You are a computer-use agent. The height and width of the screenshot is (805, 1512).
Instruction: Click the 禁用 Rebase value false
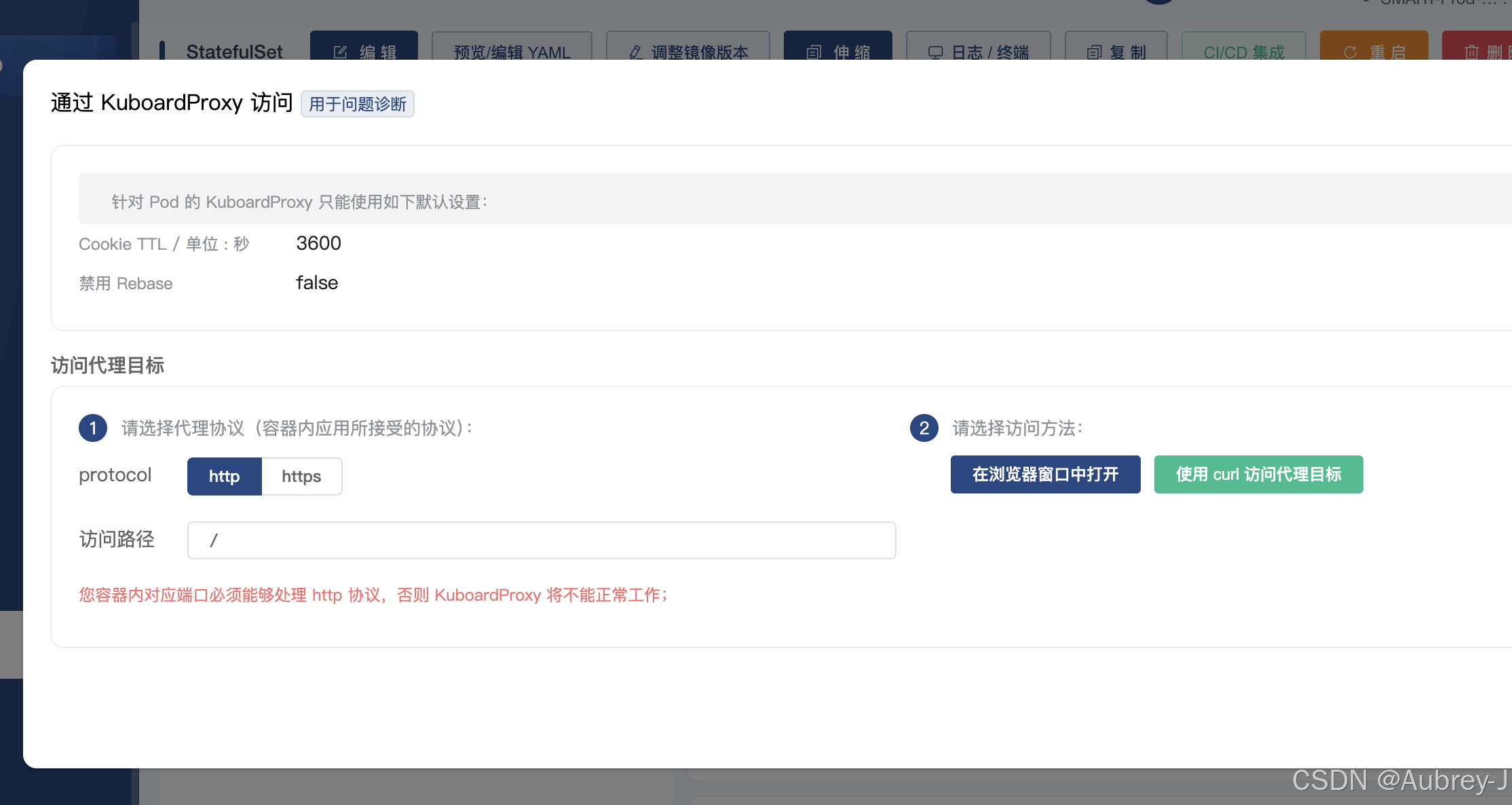pos(317,282)
